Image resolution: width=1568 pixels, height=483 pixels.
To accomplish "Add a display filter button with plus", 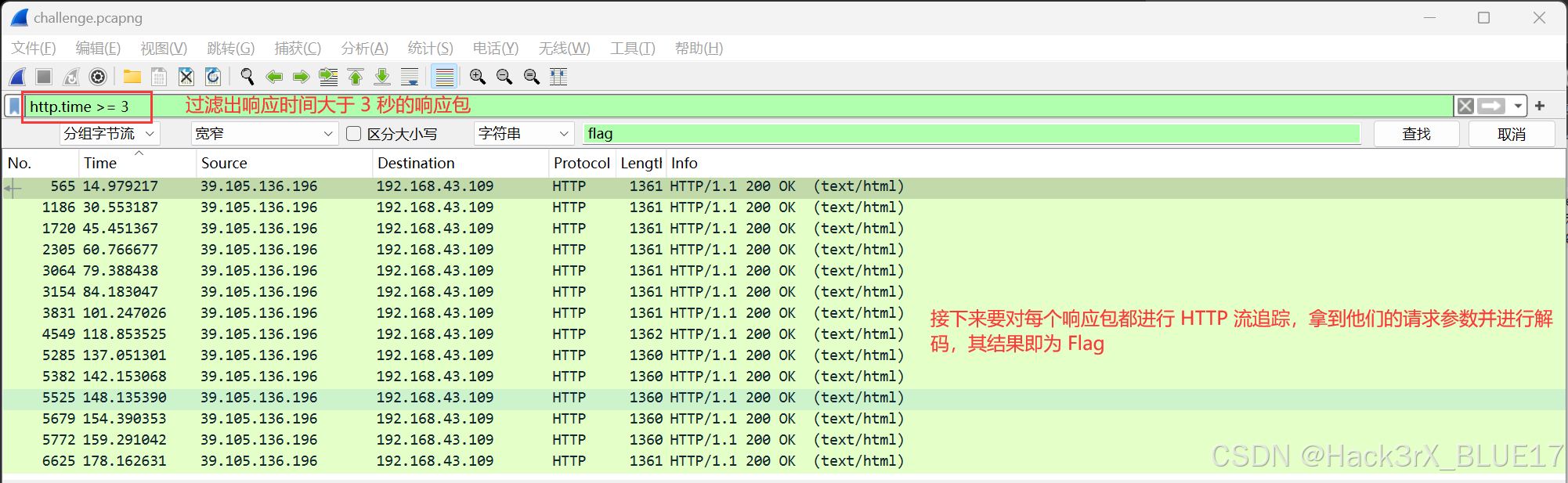I will pos(1540,106).
